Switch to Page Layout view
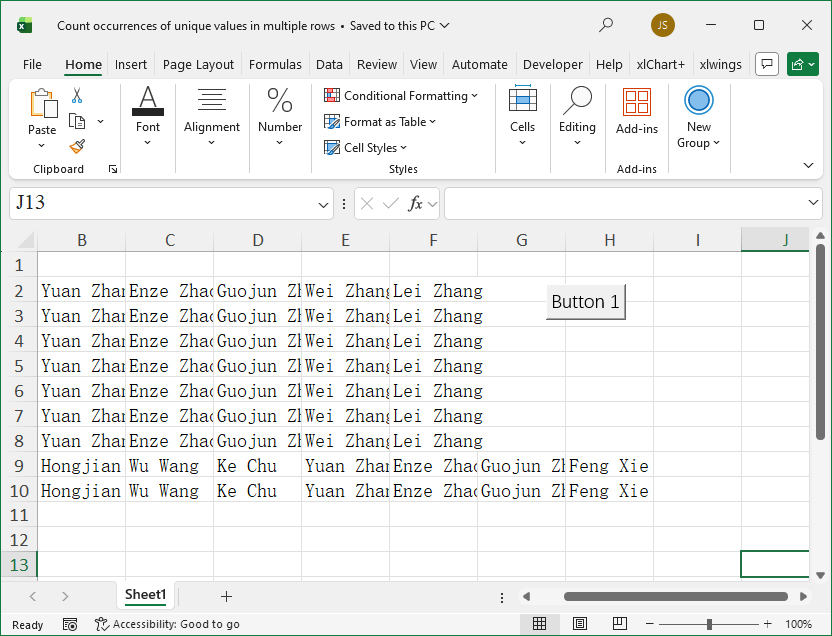Viewport: 832px width, 636px height. pyautogui.click(x=579, y=624)
